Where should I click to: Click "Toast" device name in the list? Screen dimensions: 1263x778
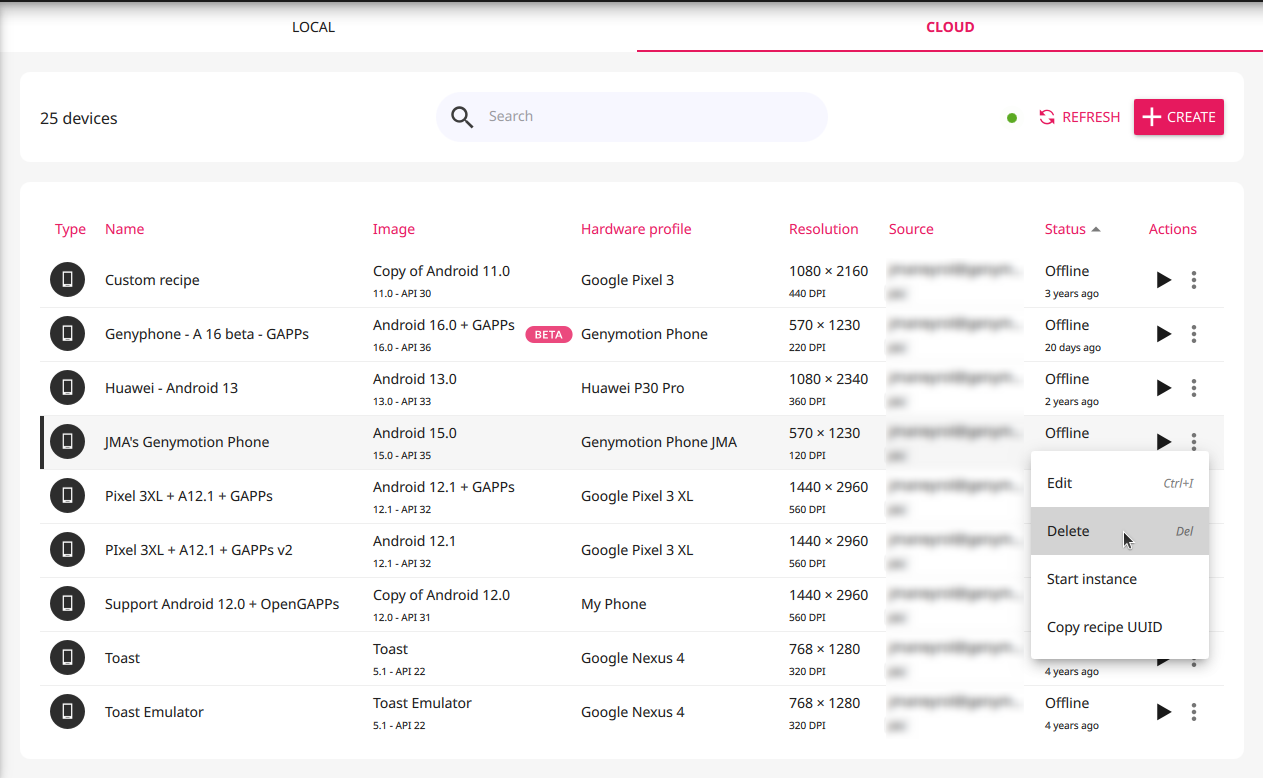tap(122, 658)
